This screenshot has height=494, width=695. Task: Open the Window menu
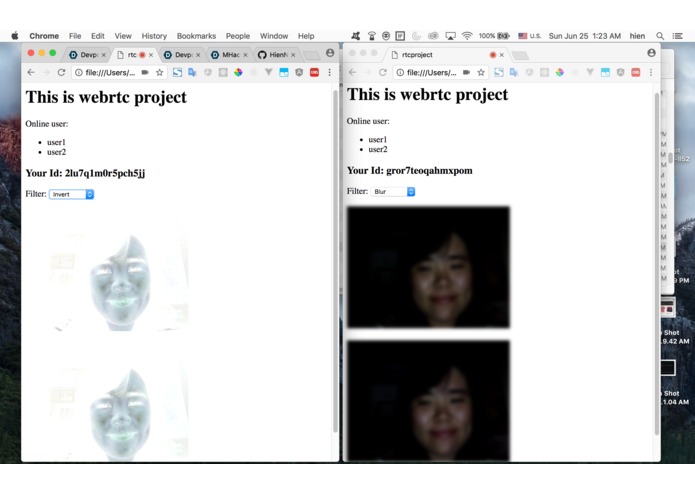click(x=273, y=36)
